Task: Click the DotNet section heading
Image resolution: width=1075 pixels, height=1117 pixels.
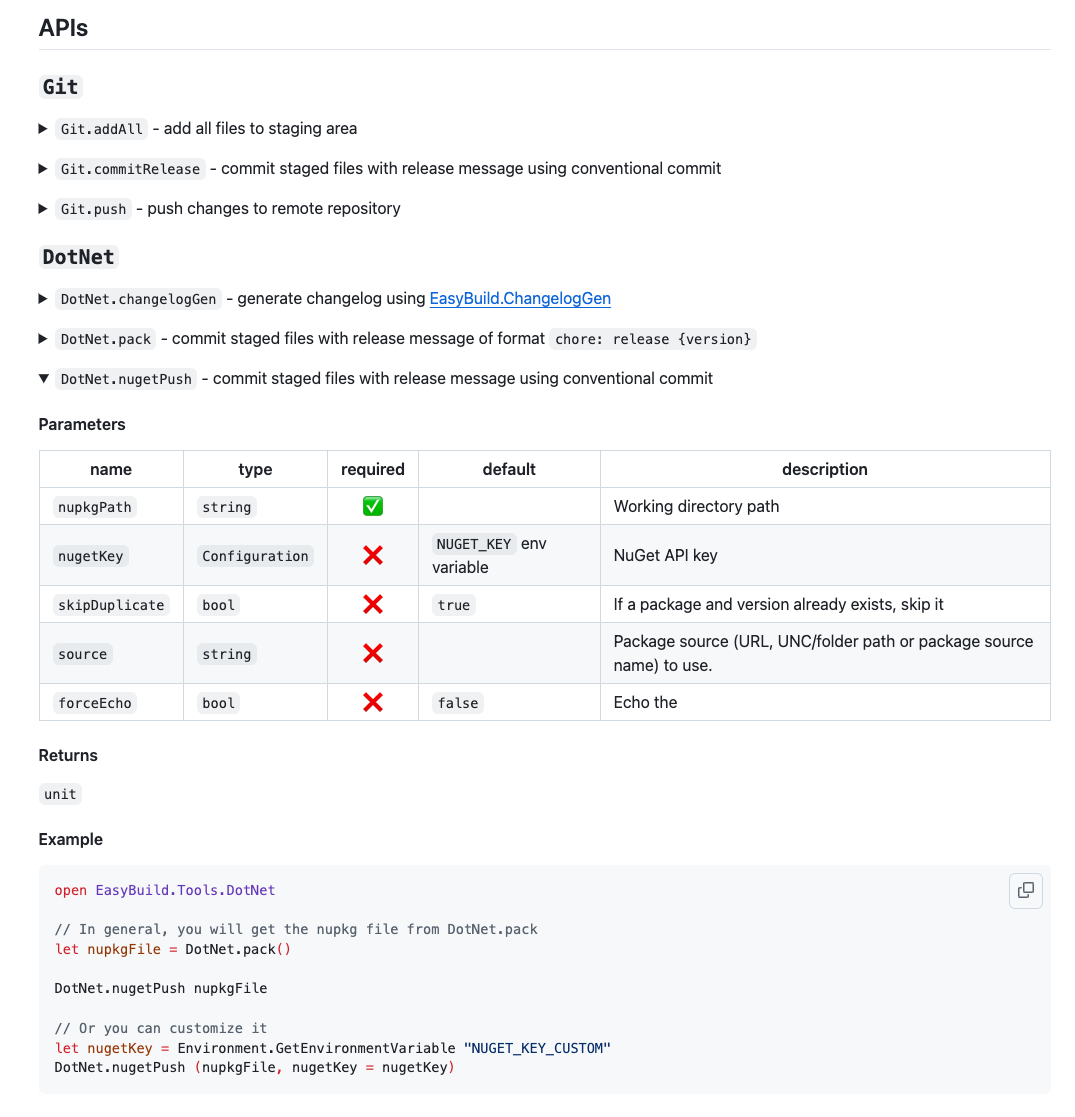Action: 78,257
